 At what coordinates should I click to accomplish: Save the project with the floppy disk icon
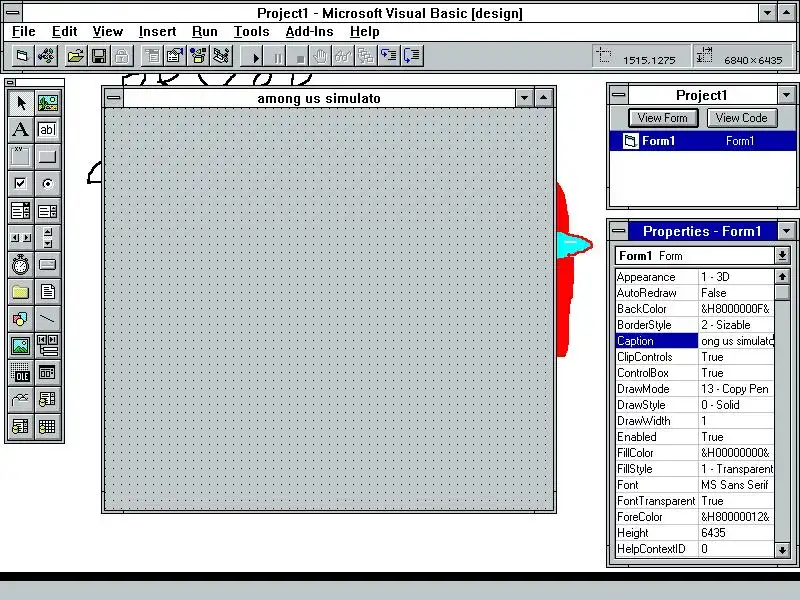99,56
